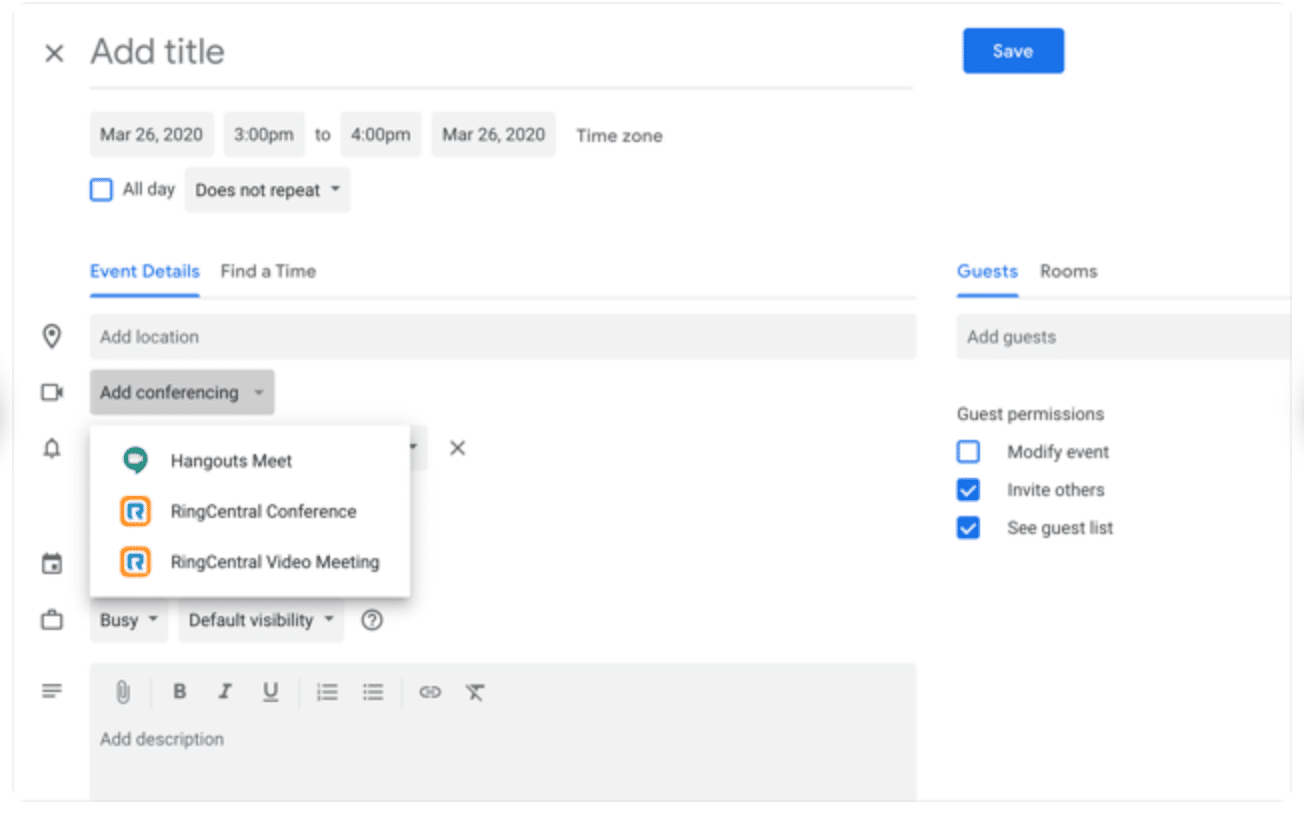This screenshot has height=816, width=1304.
Task: Switch to the Find a Time tab
Action: pos(268,271)
